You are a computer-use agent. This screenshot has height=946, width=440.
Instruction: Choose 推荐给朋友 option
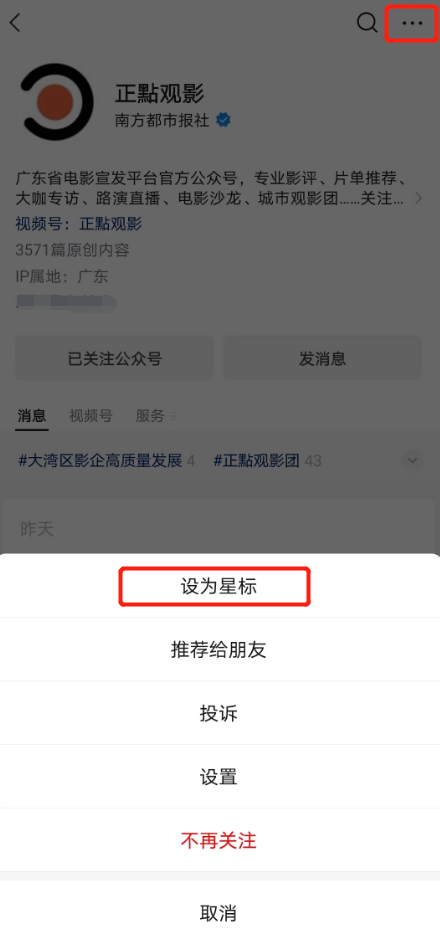220,650
